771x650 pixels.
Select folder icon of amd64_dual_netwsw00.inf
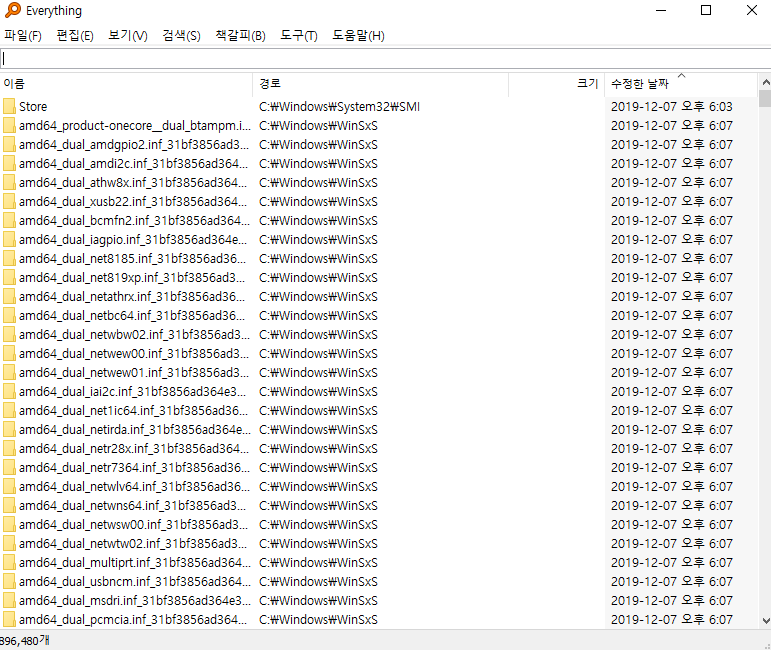[9, 525]
